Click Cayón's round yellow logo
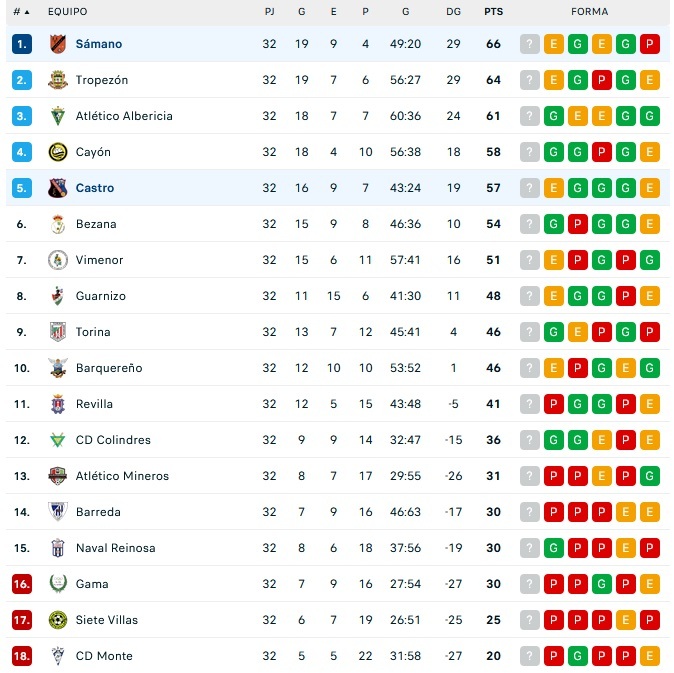This screenshot has height=673, width=674. coord(58,152)
